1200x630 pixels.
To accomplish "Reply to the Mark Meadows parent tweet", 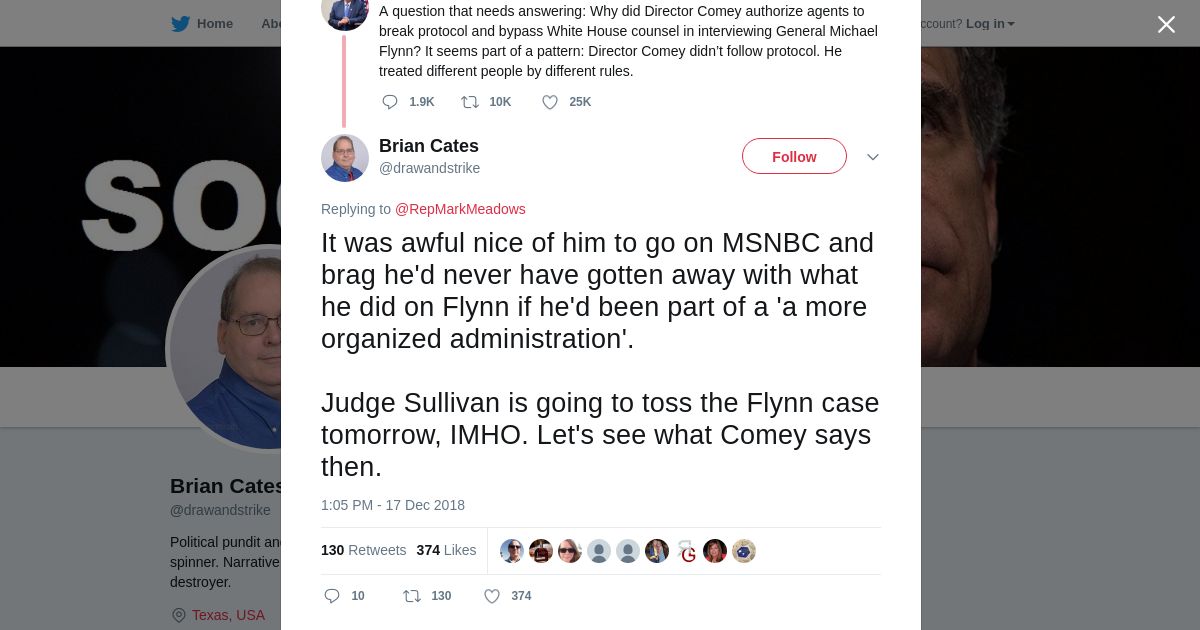I will point(390,102).
